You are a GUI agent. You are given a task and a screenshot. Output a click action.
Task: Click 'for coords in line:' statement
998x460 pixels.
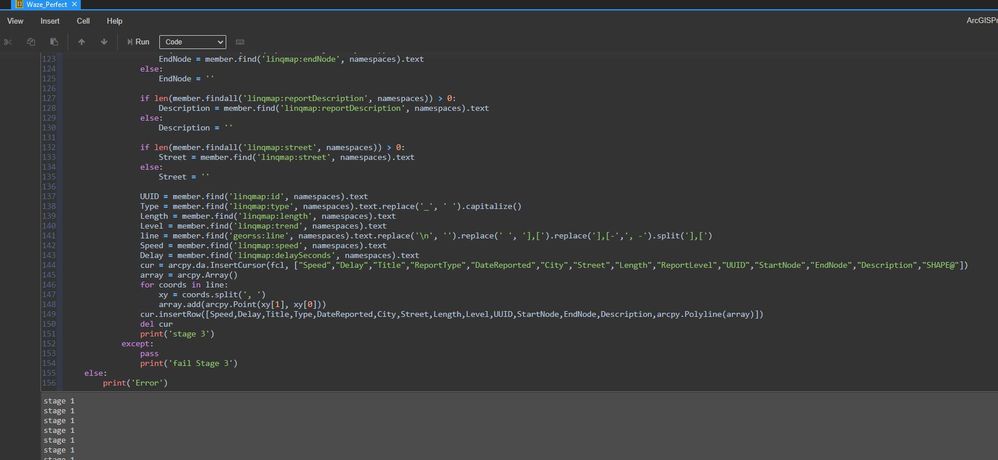click(184, 285)
